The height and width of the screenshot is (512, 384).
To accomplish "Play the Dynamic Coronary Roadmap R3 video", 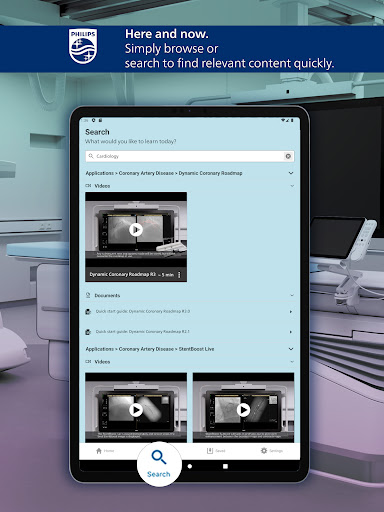I will [x=136, y=229].
